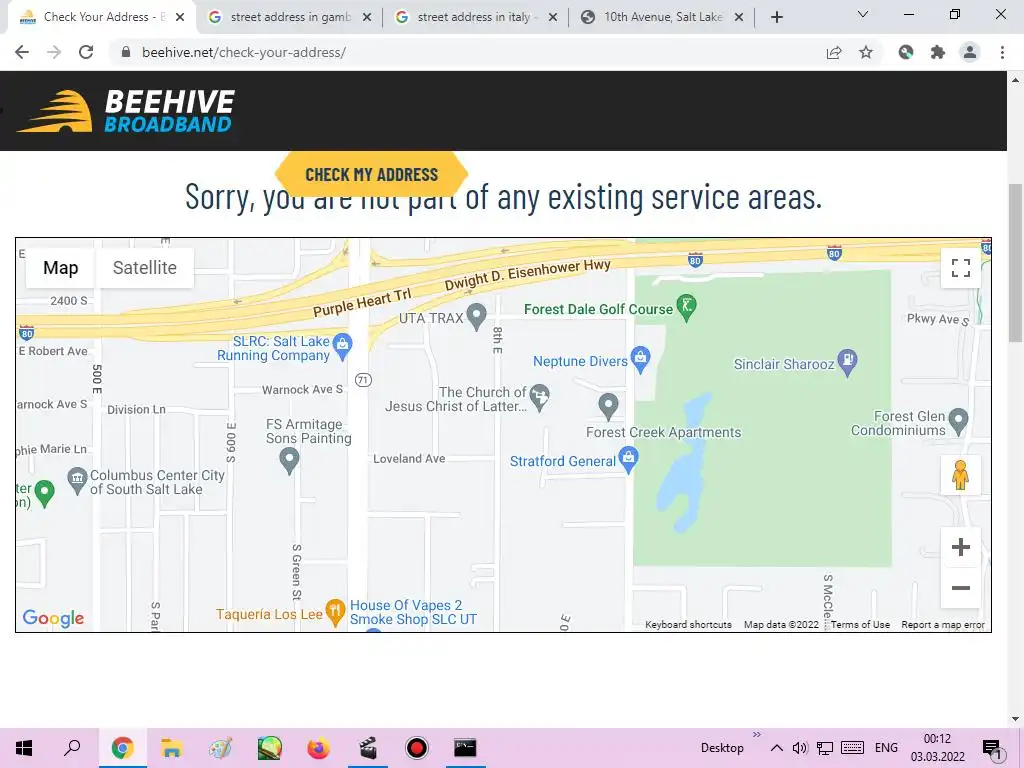Share this page from the address bar
Screen dimensions: 1024x768
click(834, 52)
